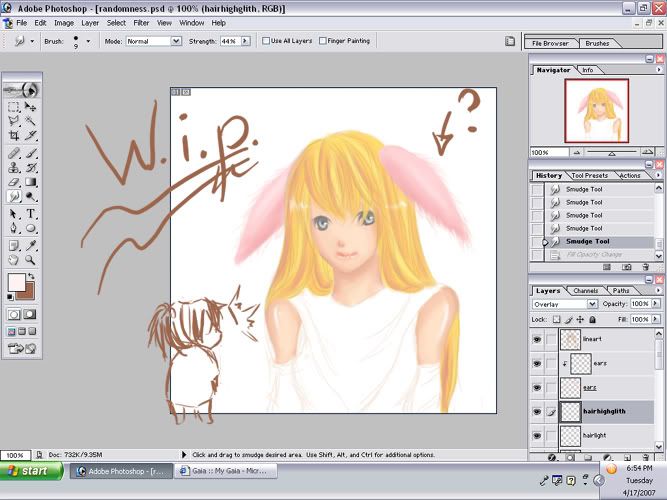
Task: Open the Filter menu
Action: coord(141,22)
